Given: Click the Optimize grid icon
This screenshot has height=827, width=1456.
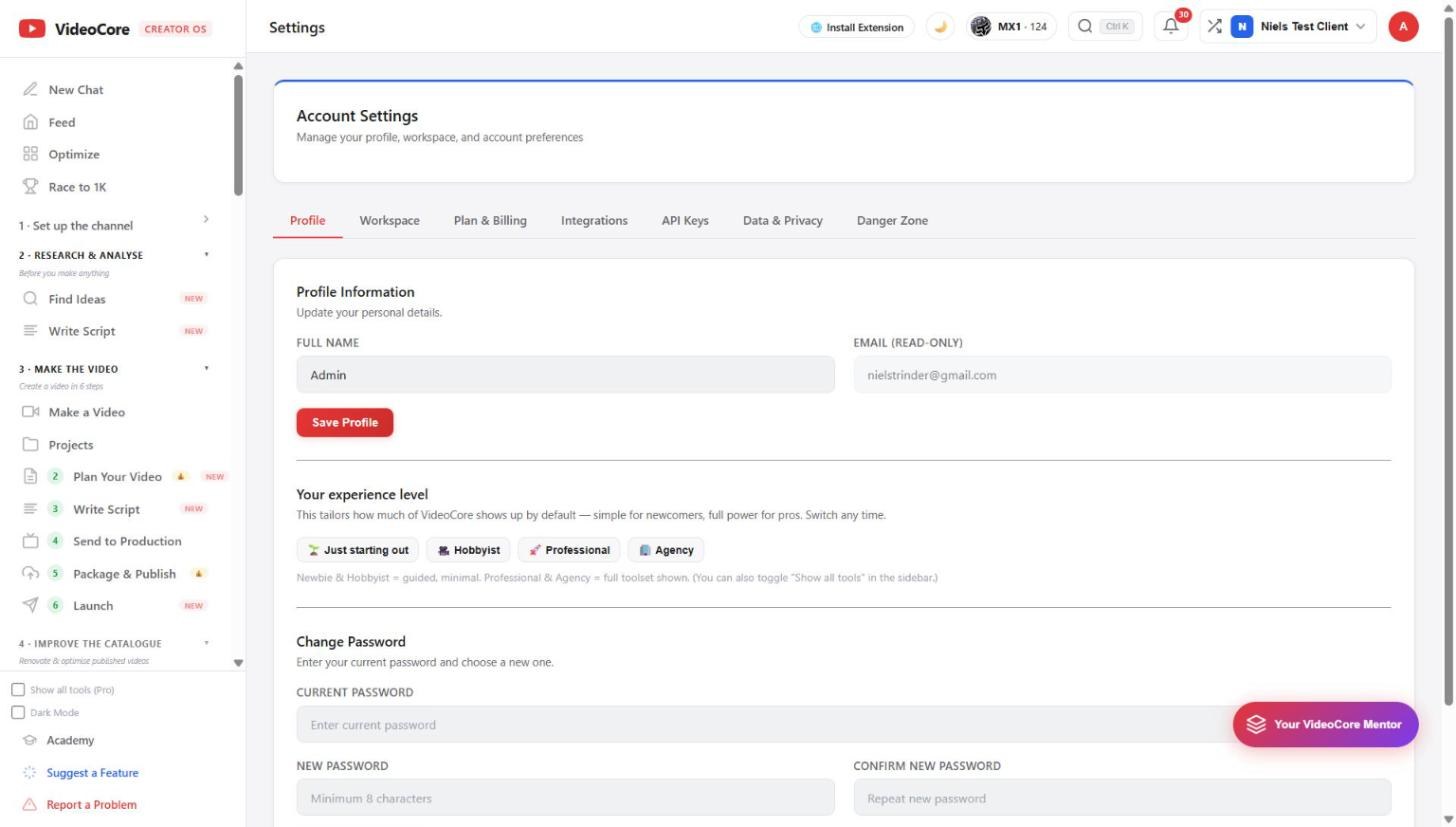Looking at the screenshot, I should point(30,154).
